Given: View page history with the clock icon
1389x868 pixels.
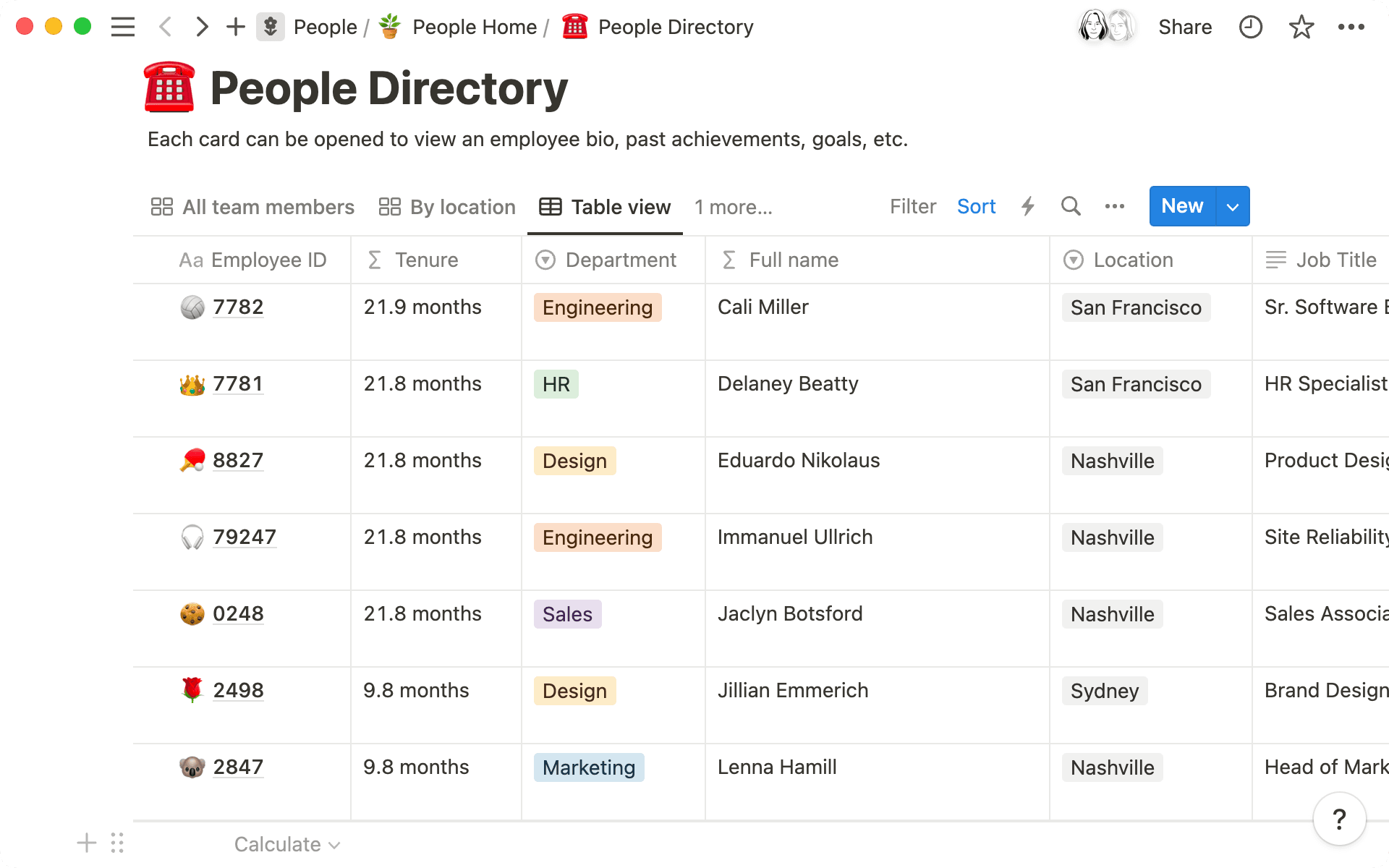Looking at the screenshot, I should coord(1250,27).
